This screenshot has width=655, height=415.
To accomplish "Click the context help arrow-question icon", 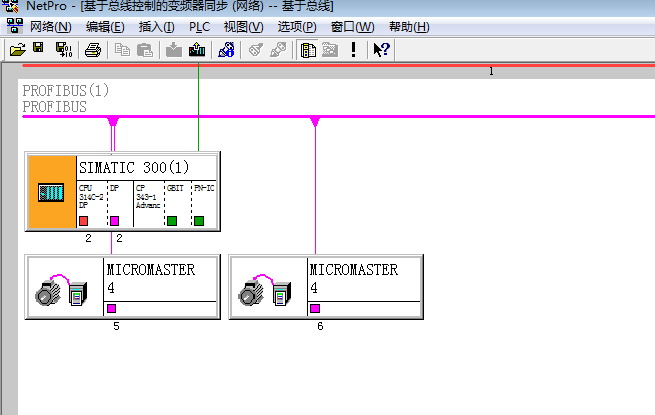I will (x=381, y=49).
